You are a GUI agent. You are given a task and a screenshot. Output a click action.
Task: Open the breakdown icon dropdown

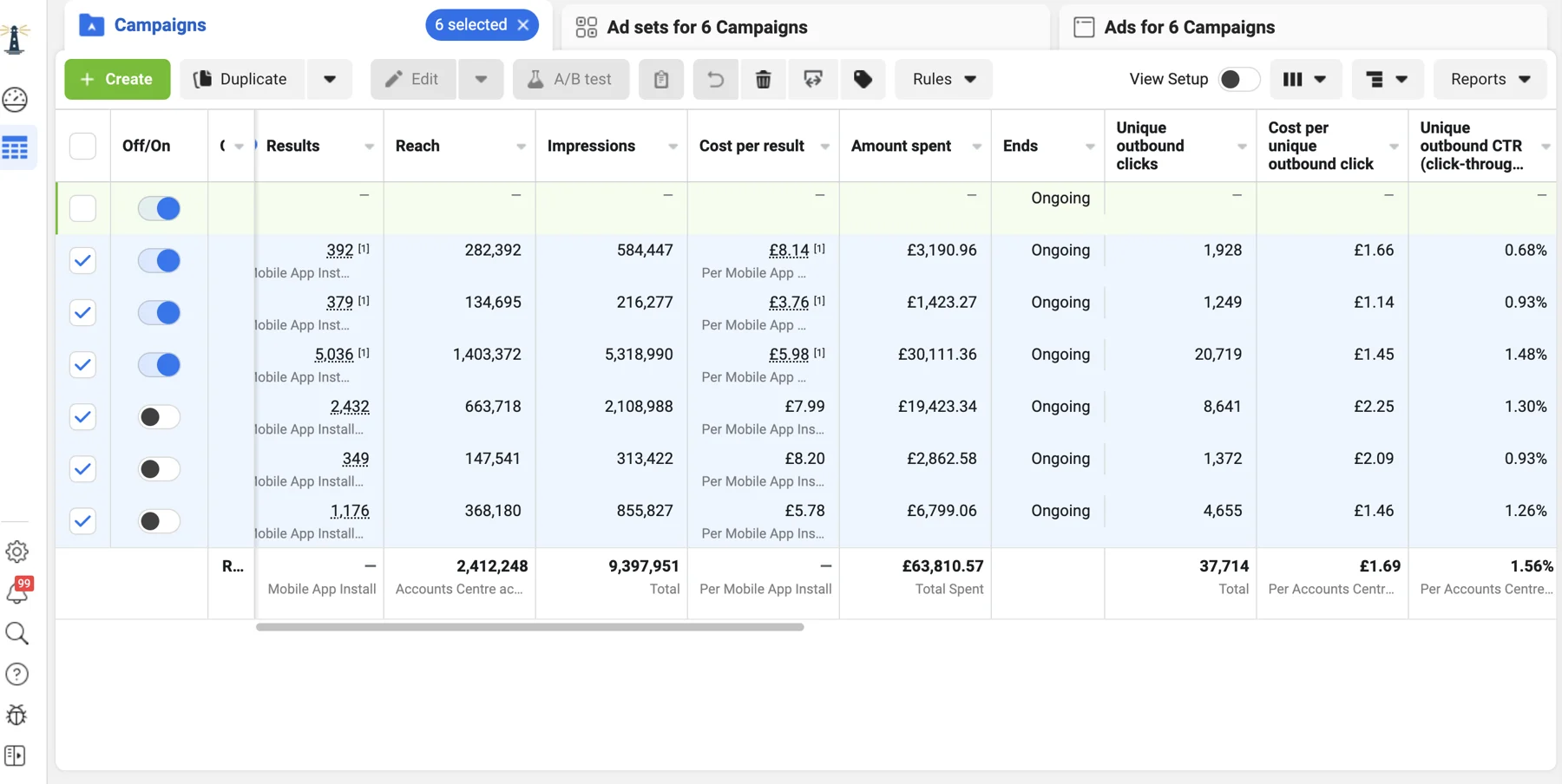pyautogui.click(x=1388, y=79)
